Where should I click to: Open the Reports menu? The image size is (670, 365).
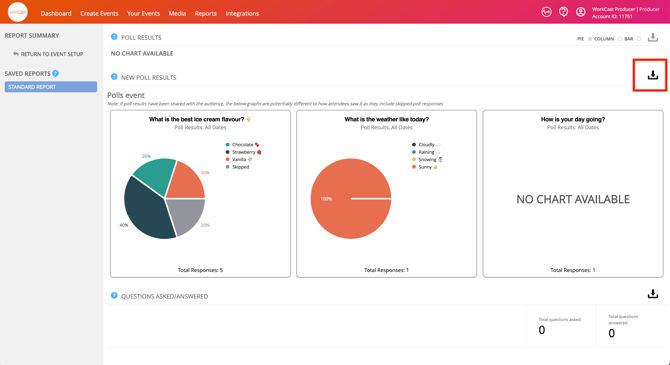[x=206, y=13]
